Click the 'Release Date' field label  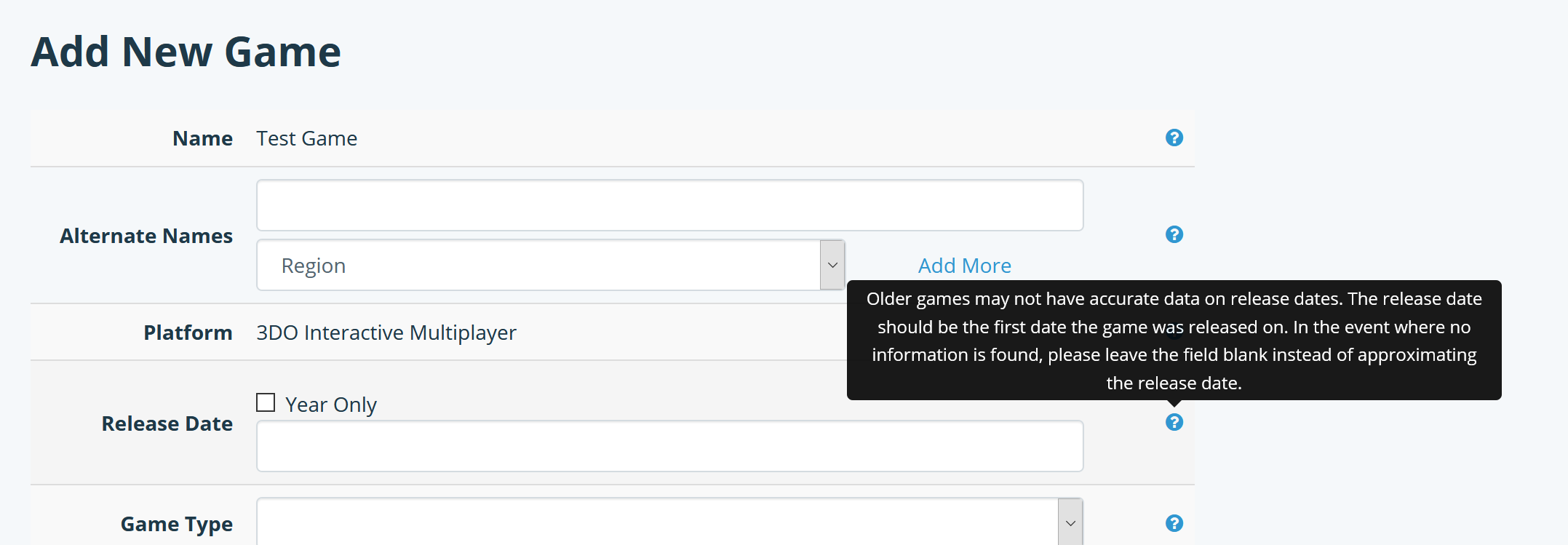[167, 423]
